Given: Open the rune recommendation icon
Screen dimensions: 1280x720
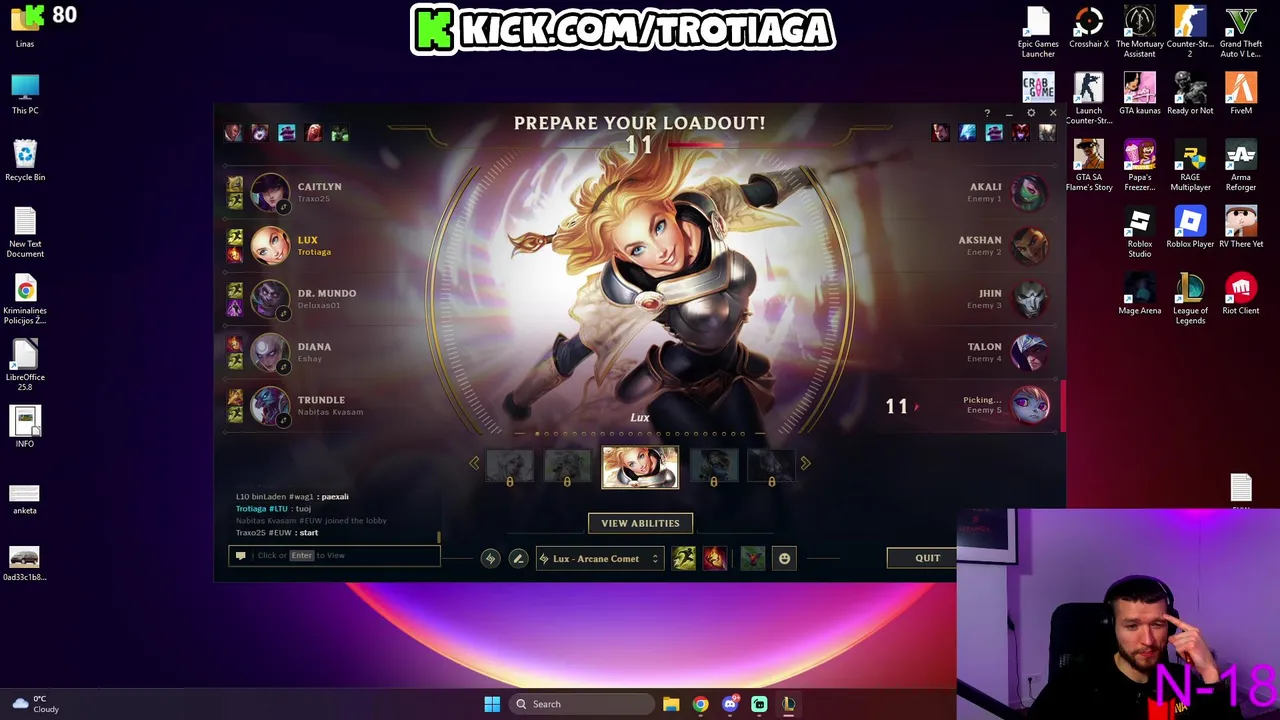Looking at the screenshot, I should click(x=490, y=559).
